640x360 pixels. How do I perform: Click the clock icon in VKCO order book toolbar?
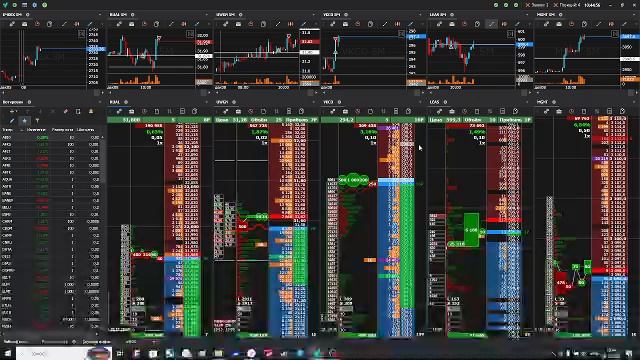point(358,111)
